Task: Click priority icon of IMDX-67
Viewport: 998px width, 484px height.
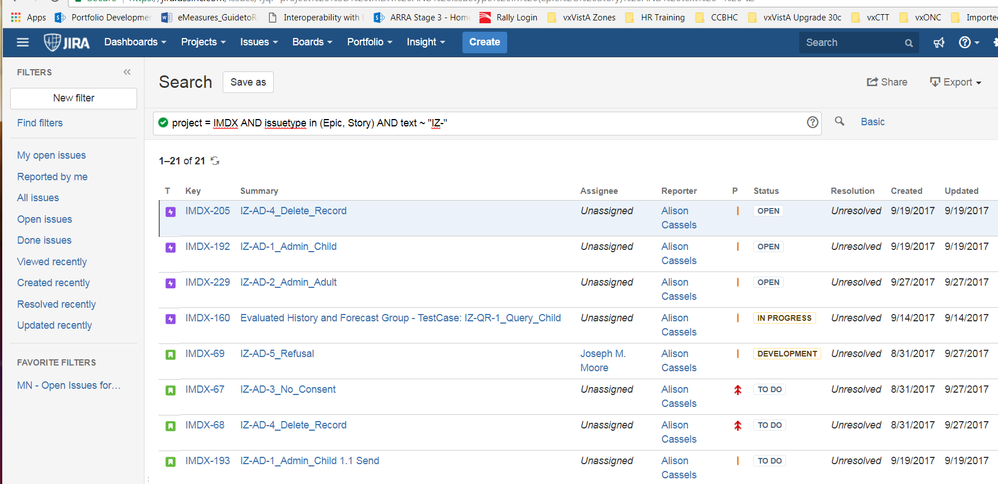Action: click(x=738, y=390)
